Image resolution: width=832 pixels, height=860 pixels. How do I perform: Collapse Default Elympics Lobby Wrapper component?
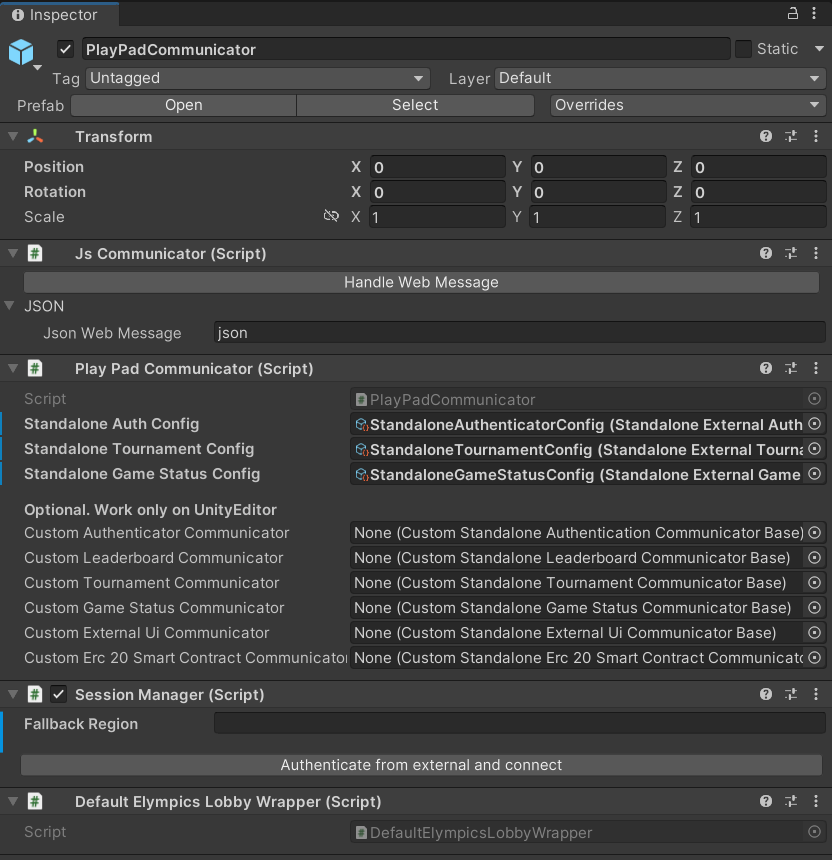13,801
